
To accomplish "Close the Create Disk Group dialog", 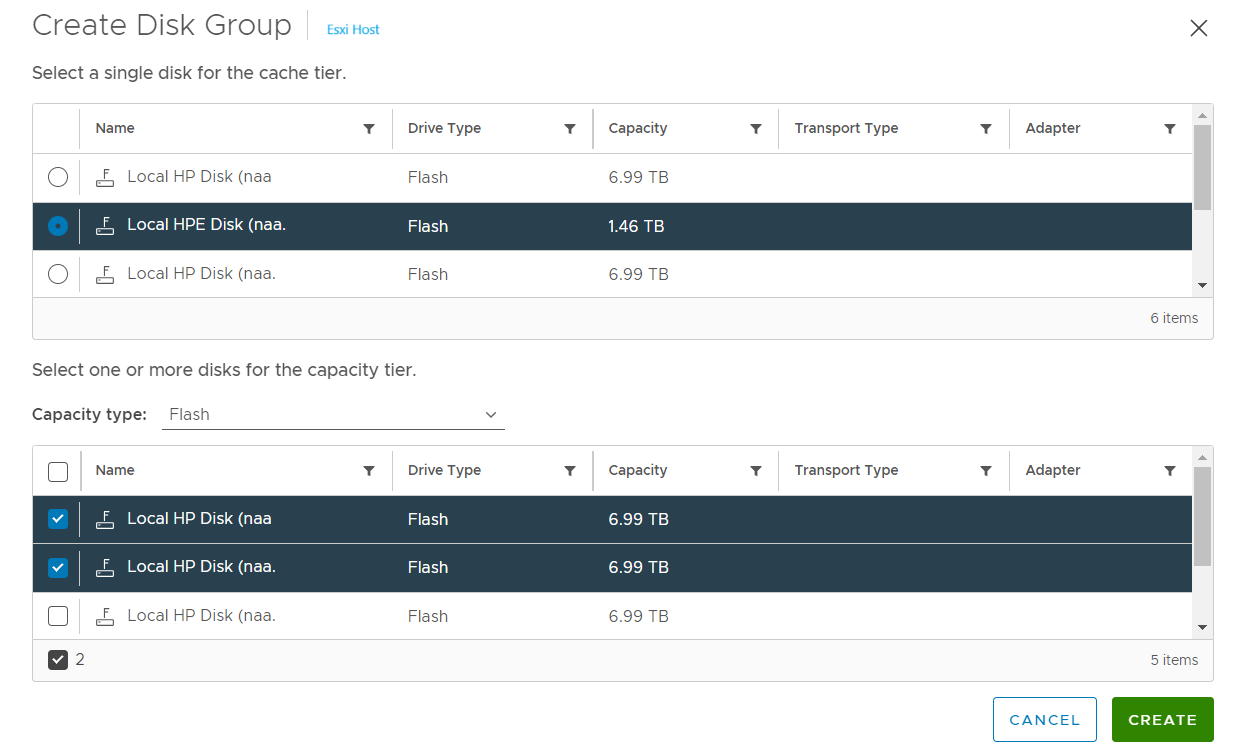I will 1199,28.
